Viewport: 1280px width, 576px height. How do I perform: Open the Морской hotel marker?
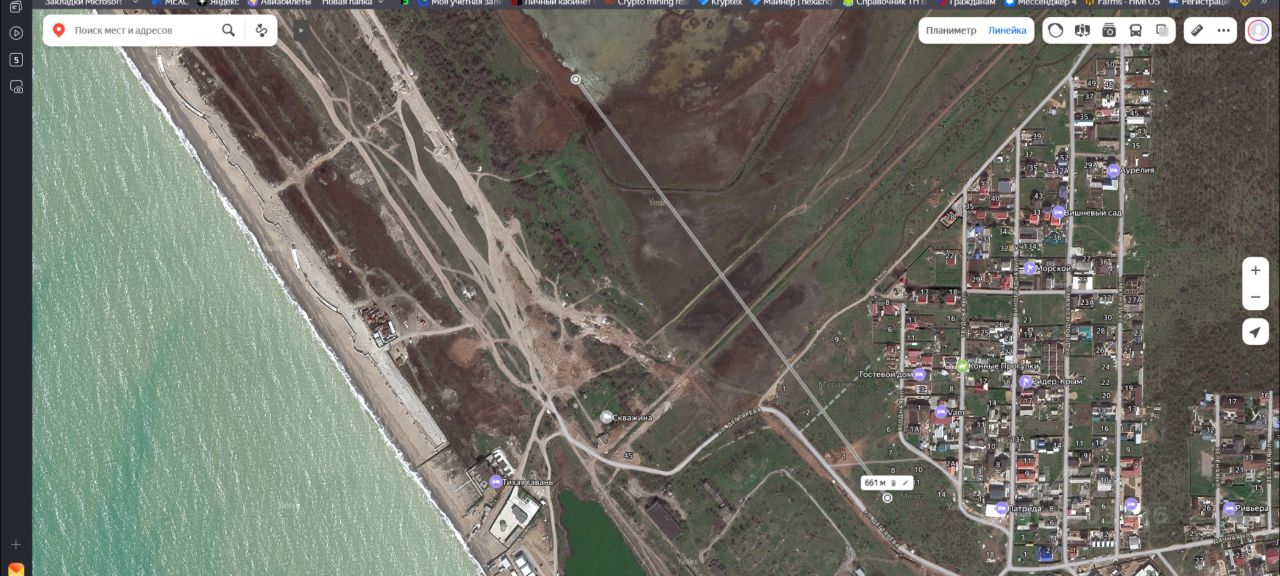1030,268
